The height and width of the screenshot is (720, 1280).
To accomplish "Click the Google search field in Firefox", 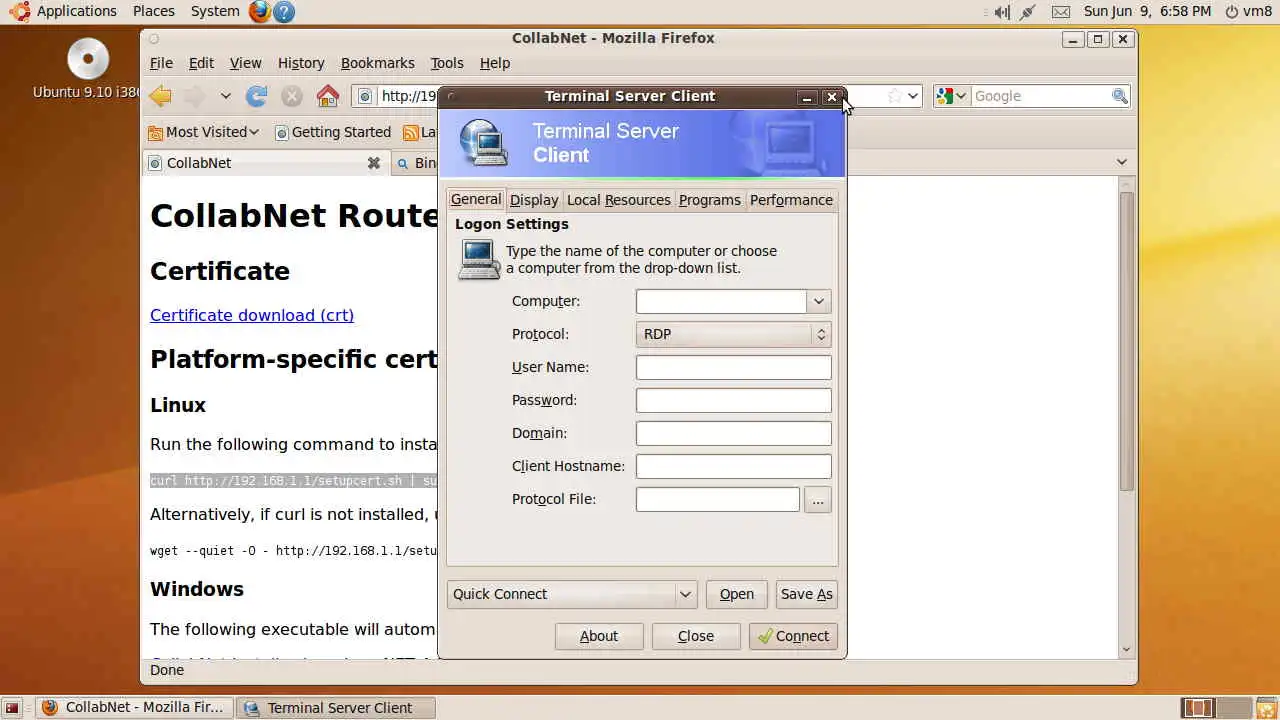I will [x=1040, y=96].
